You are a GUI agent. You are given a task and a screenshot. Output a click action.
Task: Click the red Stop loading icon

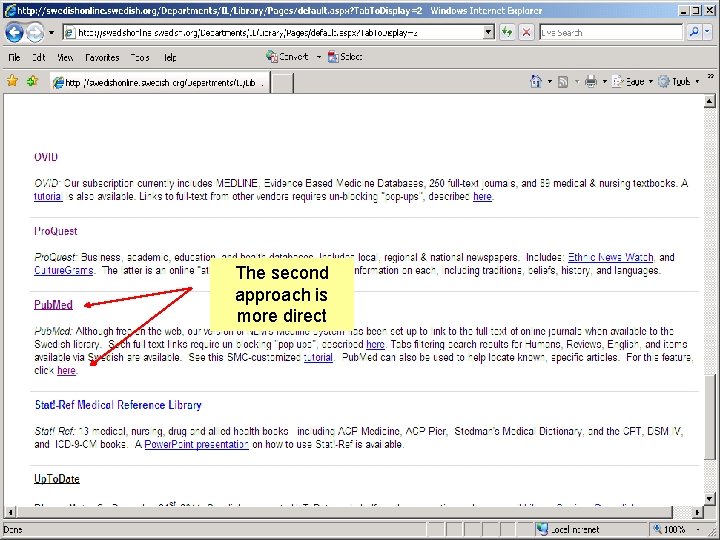526,33
